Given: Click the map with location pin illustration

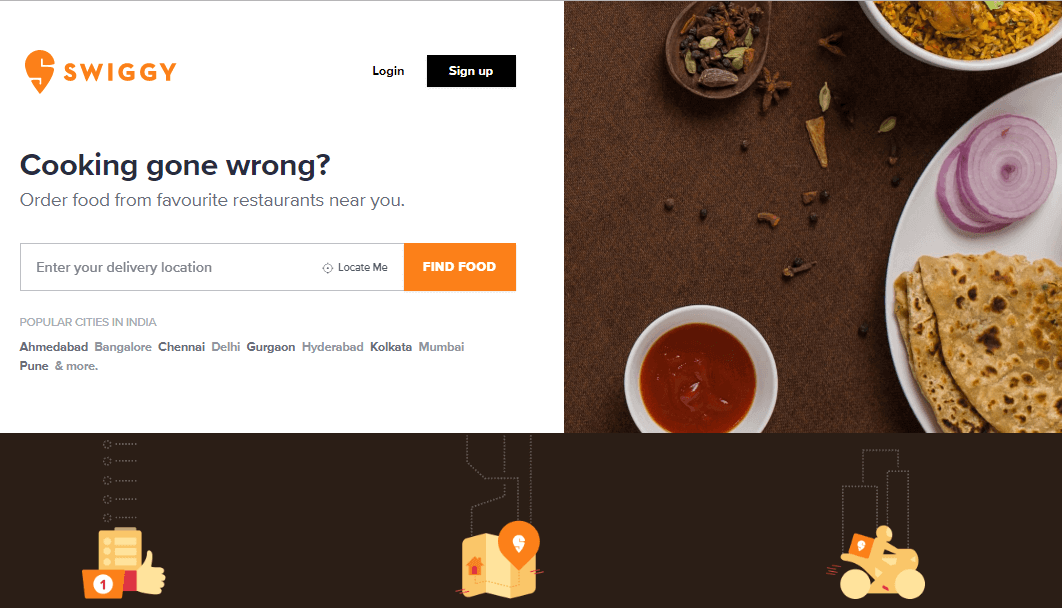Looking at the screenshot, I should click(501, 560).
